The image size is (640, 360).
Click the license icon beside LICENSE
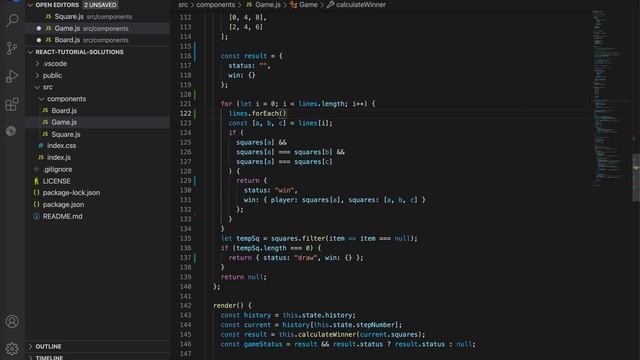pos(36,181)
